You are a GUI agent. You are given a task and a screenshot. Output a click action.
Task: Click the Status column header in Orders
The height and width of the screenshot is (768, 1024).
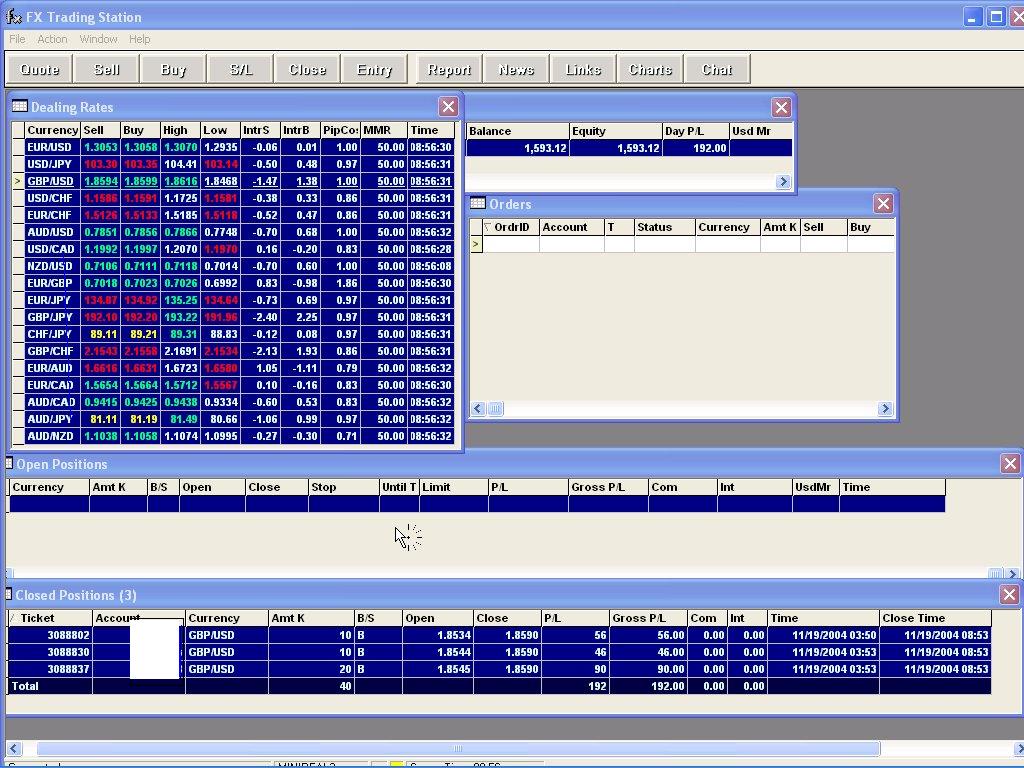[665, 227]
